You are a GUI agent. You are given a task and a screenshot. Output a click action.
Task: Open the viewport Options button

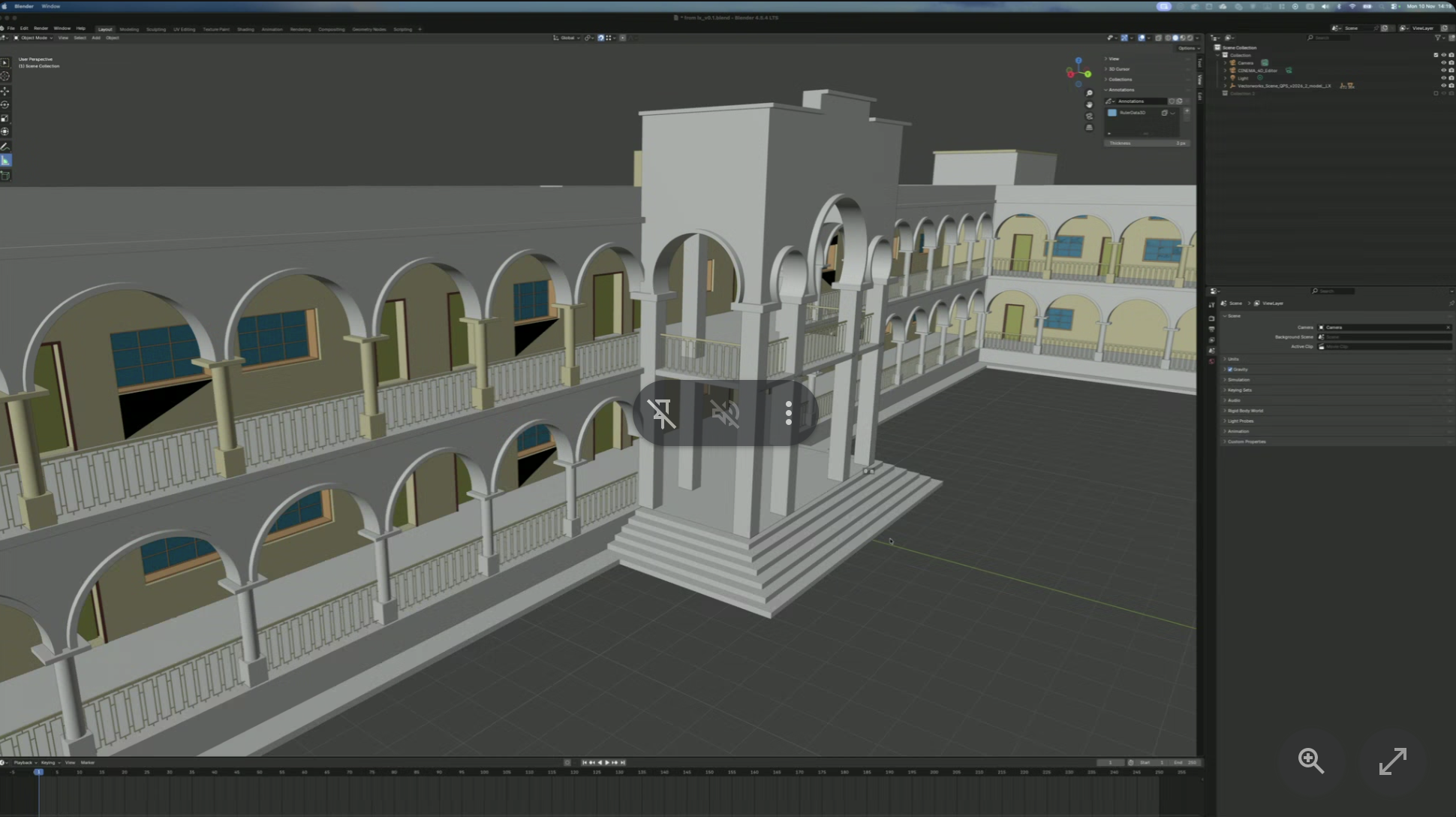1188,48
